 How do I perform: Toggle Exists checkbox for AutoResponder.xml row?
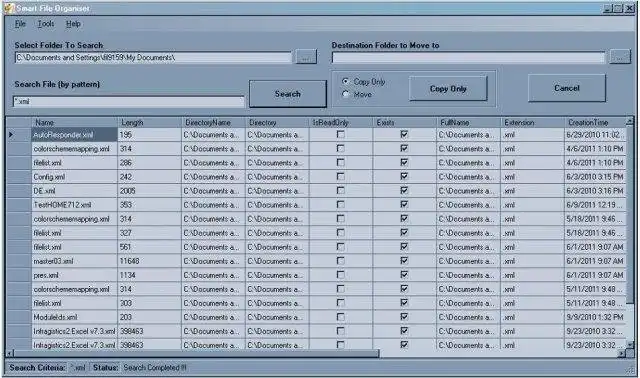(x=404, y=134)
